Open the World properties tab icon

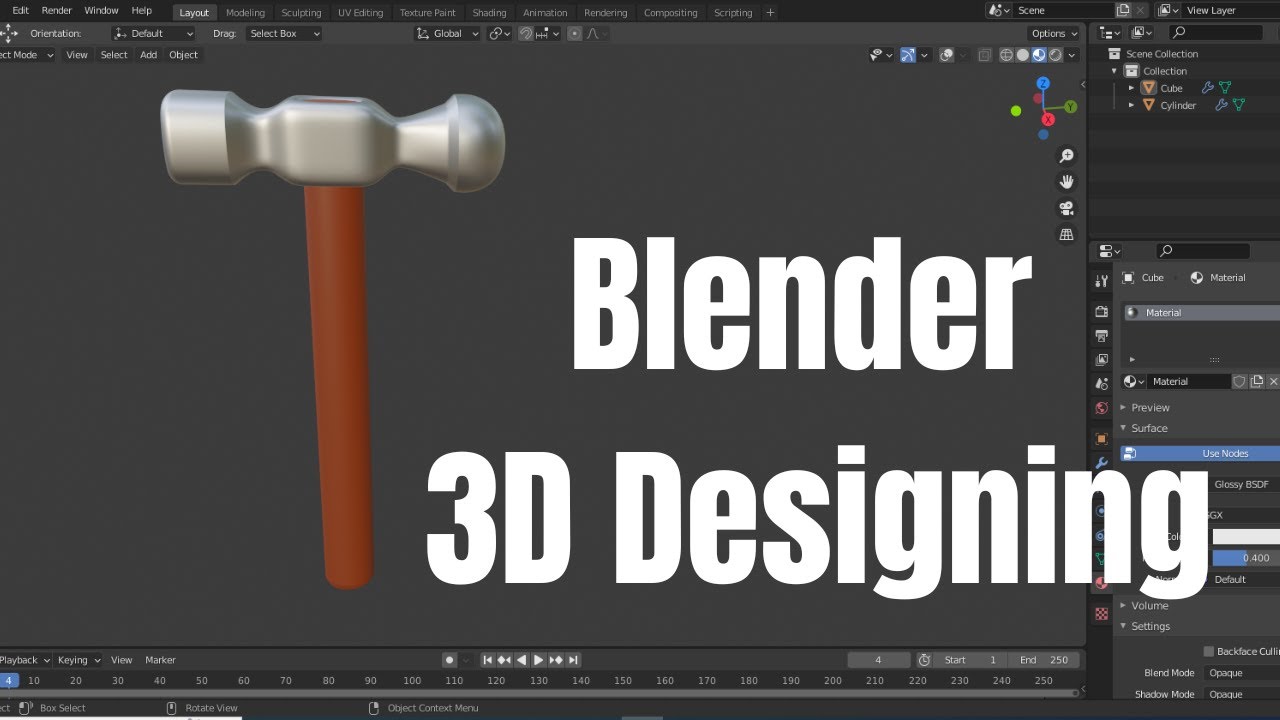pyautogui.click(x=1102, y=408)
